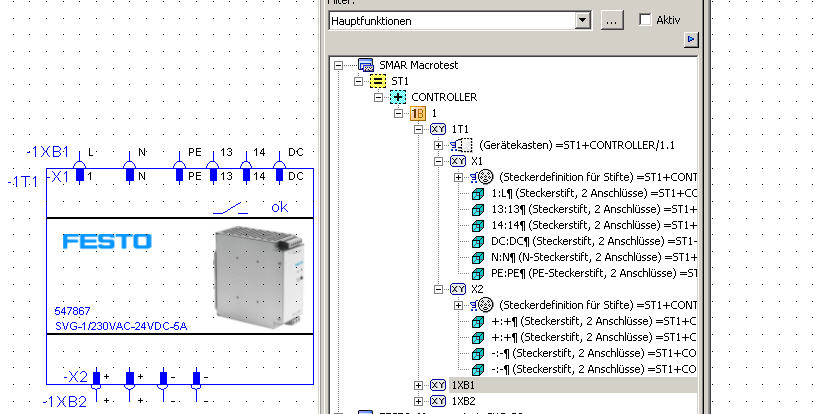This screenshot has width=813, height=414.
Task: Click the cube icon of pin 13:13
Action: (x=478, y=210)
